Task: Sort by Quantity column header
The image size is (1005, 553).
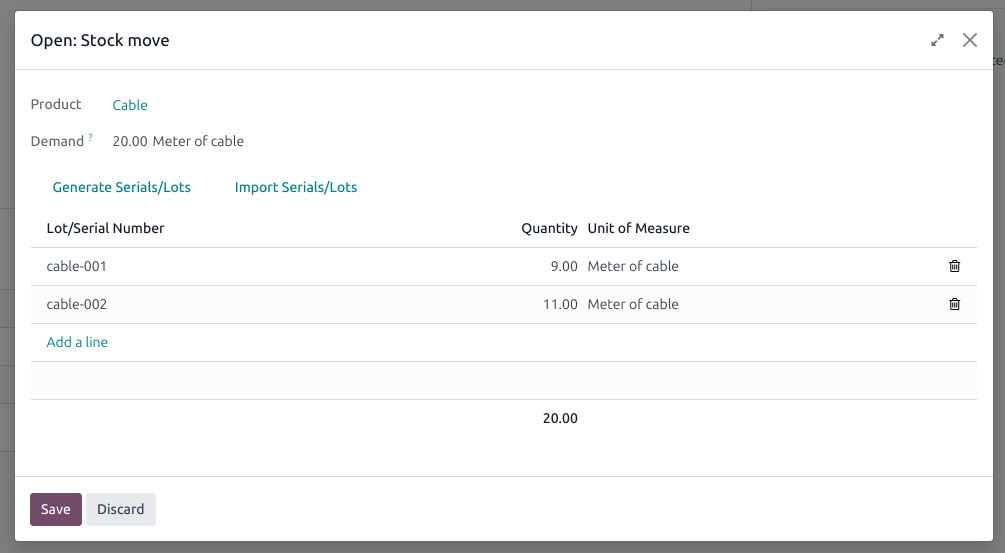Action: [549, 228]
